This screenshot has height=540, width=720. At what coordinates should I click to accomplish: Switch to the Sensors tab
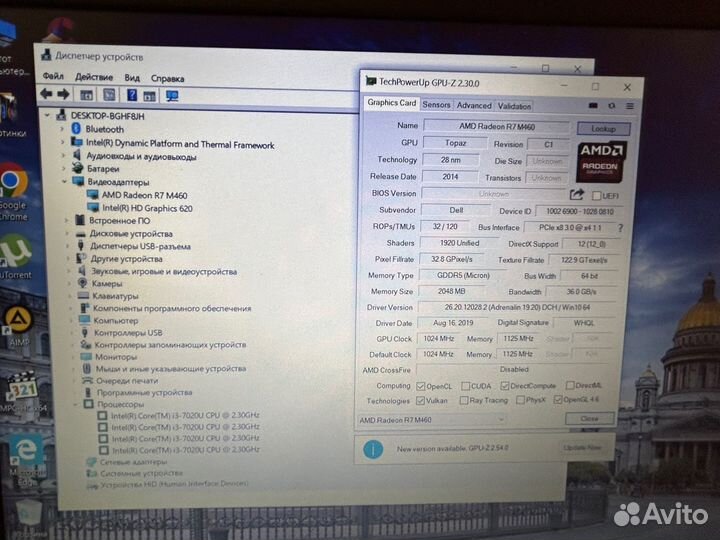(436, 105)
